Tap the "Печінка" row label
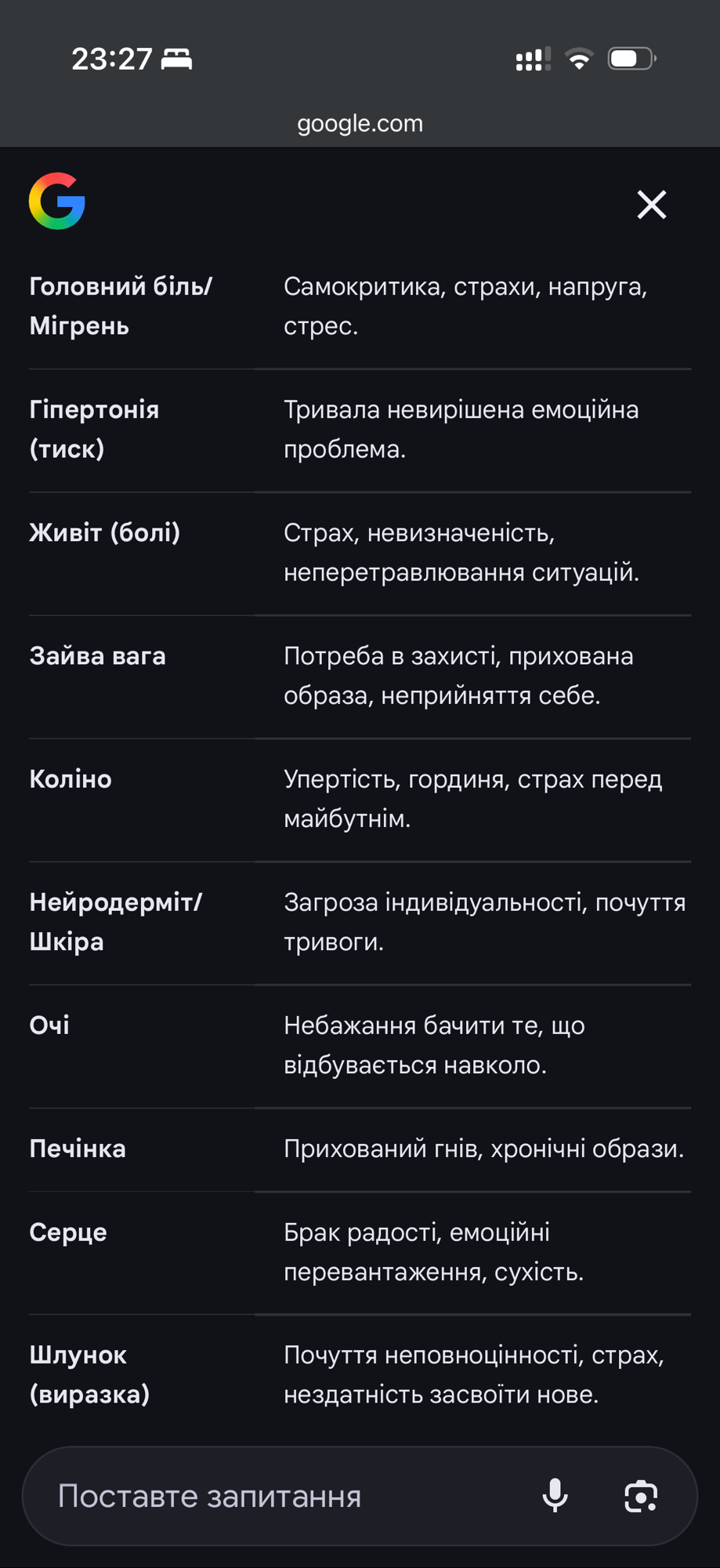This screenshot has width=720, height=1568. (x=78, y=1149)
